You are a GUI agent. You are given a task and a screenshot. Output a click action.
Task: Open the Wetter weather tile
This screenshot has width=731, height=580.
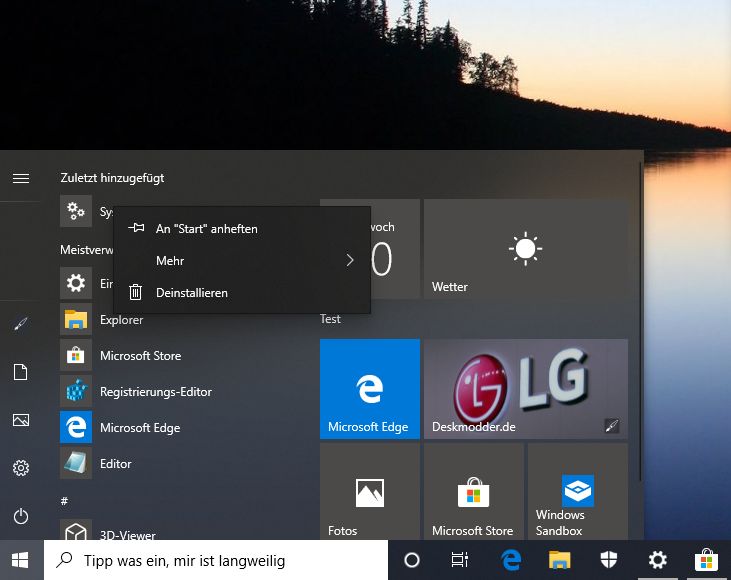pyautogui.click(x=526, y=249)
